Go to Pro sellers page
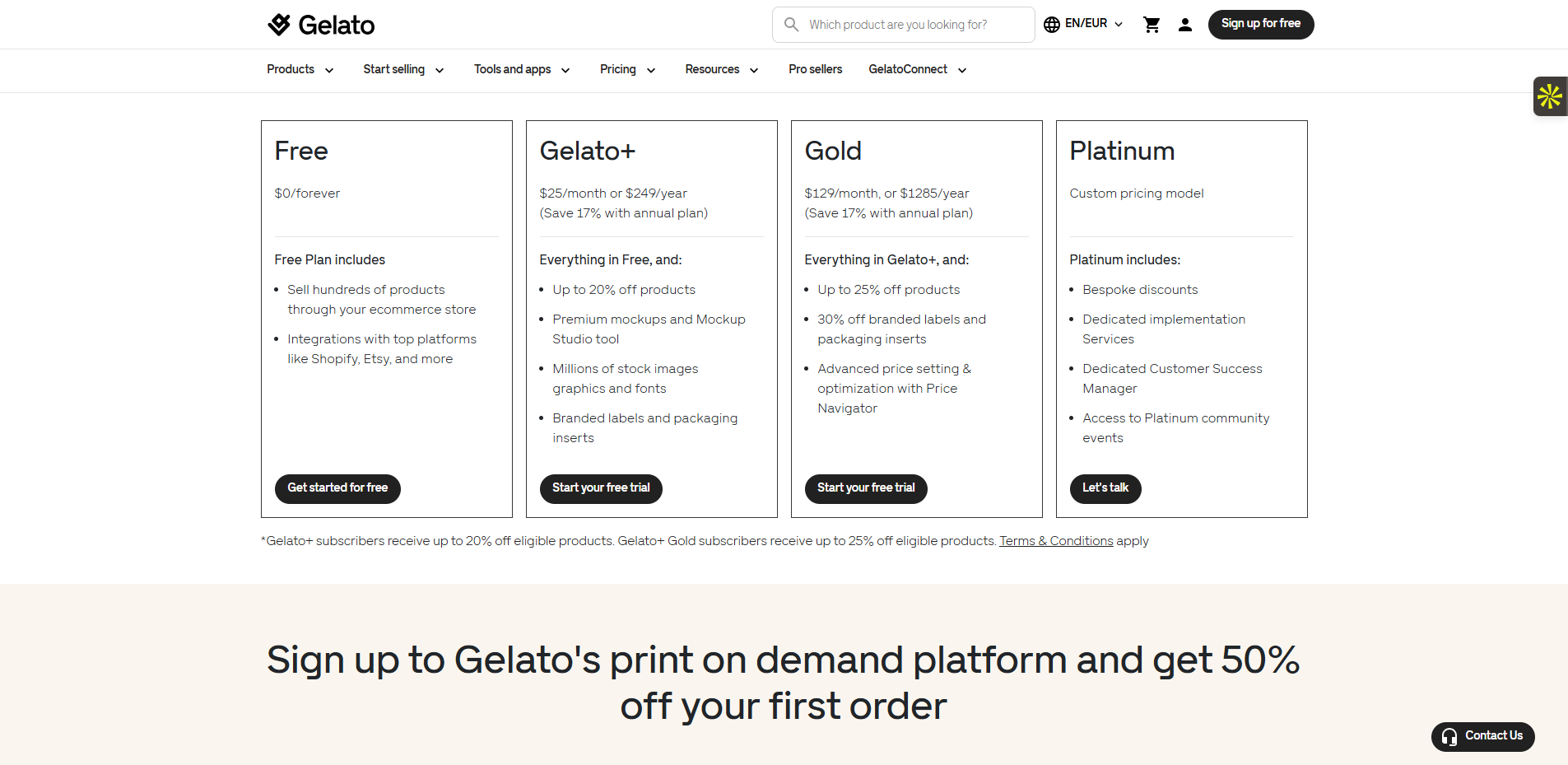Screen dimensions: 1568x765 coord(815,69)
